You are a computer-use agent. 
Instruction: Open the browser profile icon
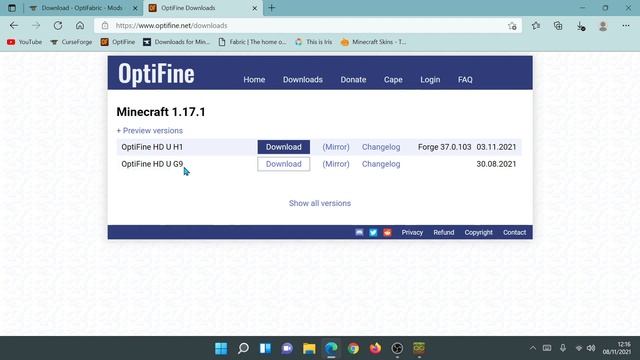(603, 26)
